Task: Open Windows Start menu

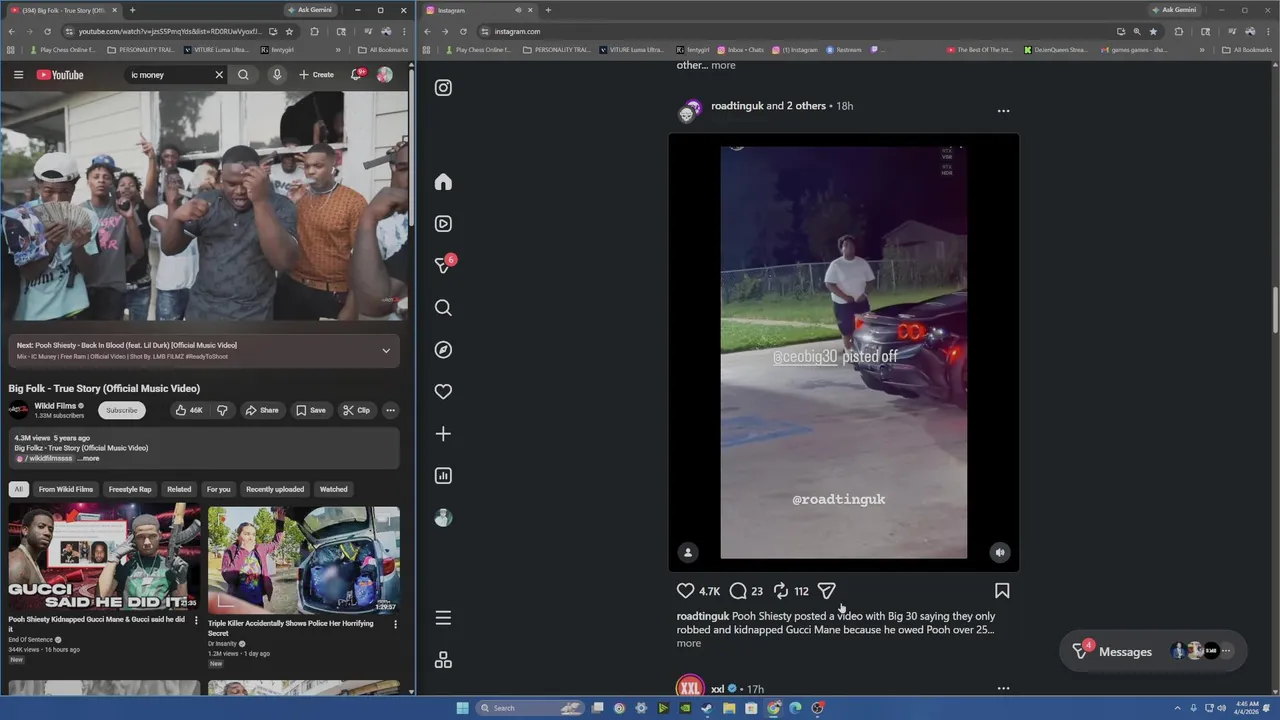Action: pos(462,708)
